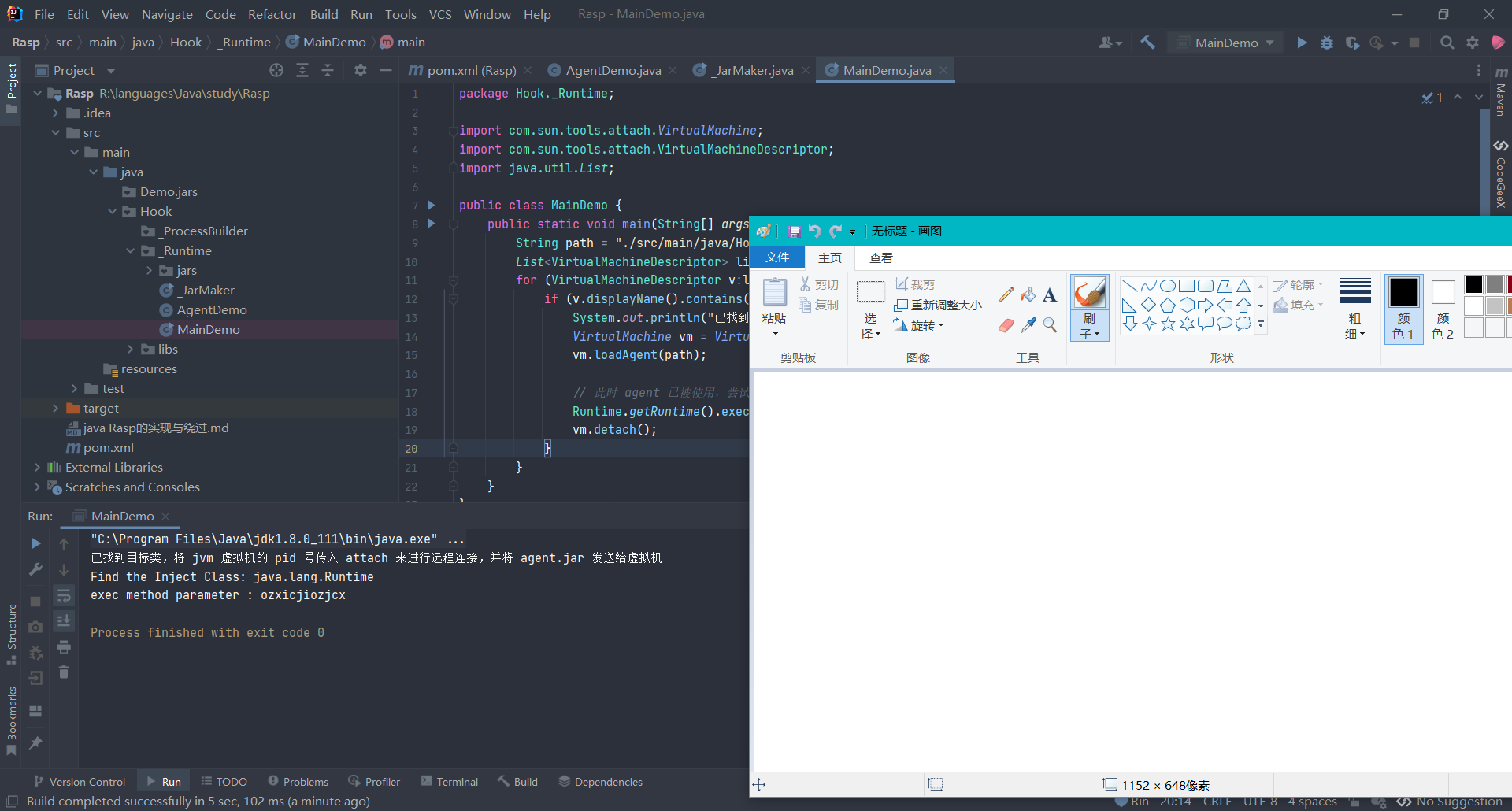Select the Eraser tool in Paint
The height and width of the screenshot is (811, 1512).
click(1006, 325)
